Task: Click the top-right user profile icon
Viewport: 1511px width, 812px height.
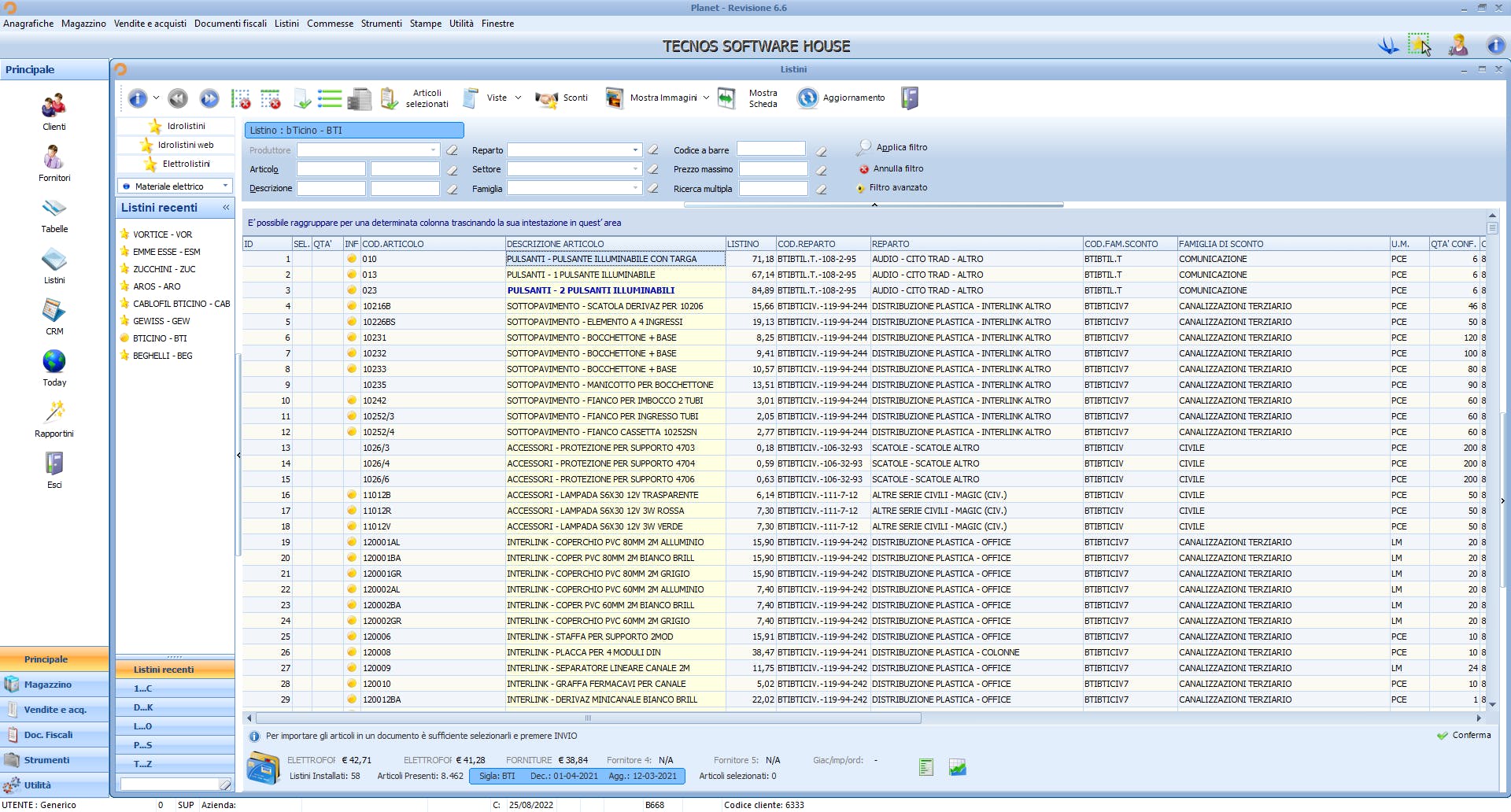Action: coord(1458,46)
